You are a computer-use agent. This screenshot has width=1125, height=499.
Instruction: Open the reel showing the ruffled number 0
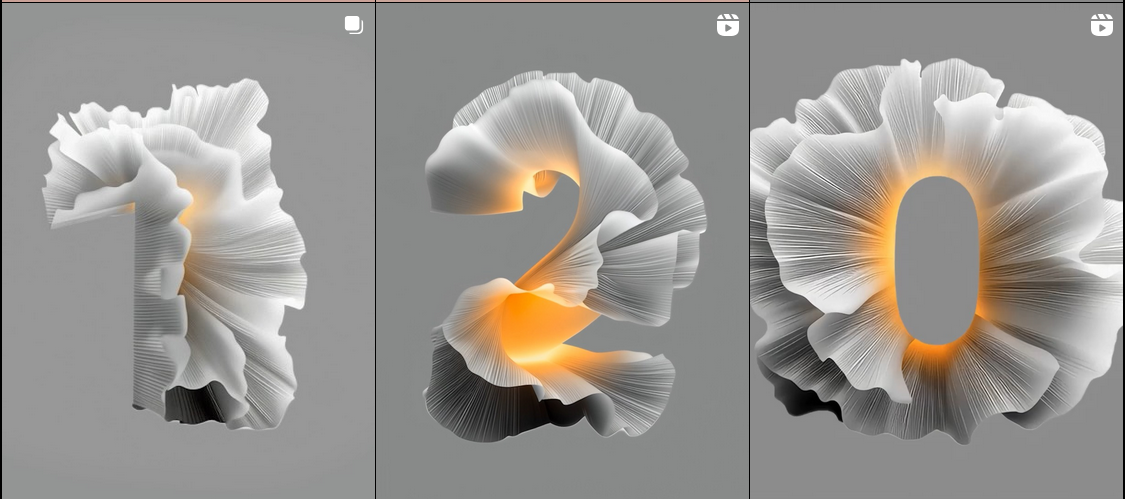[937, 250]
